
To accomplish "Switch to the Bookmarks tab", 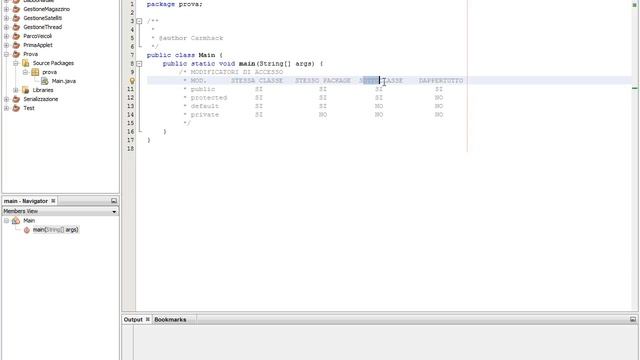I will coord(170,319).
